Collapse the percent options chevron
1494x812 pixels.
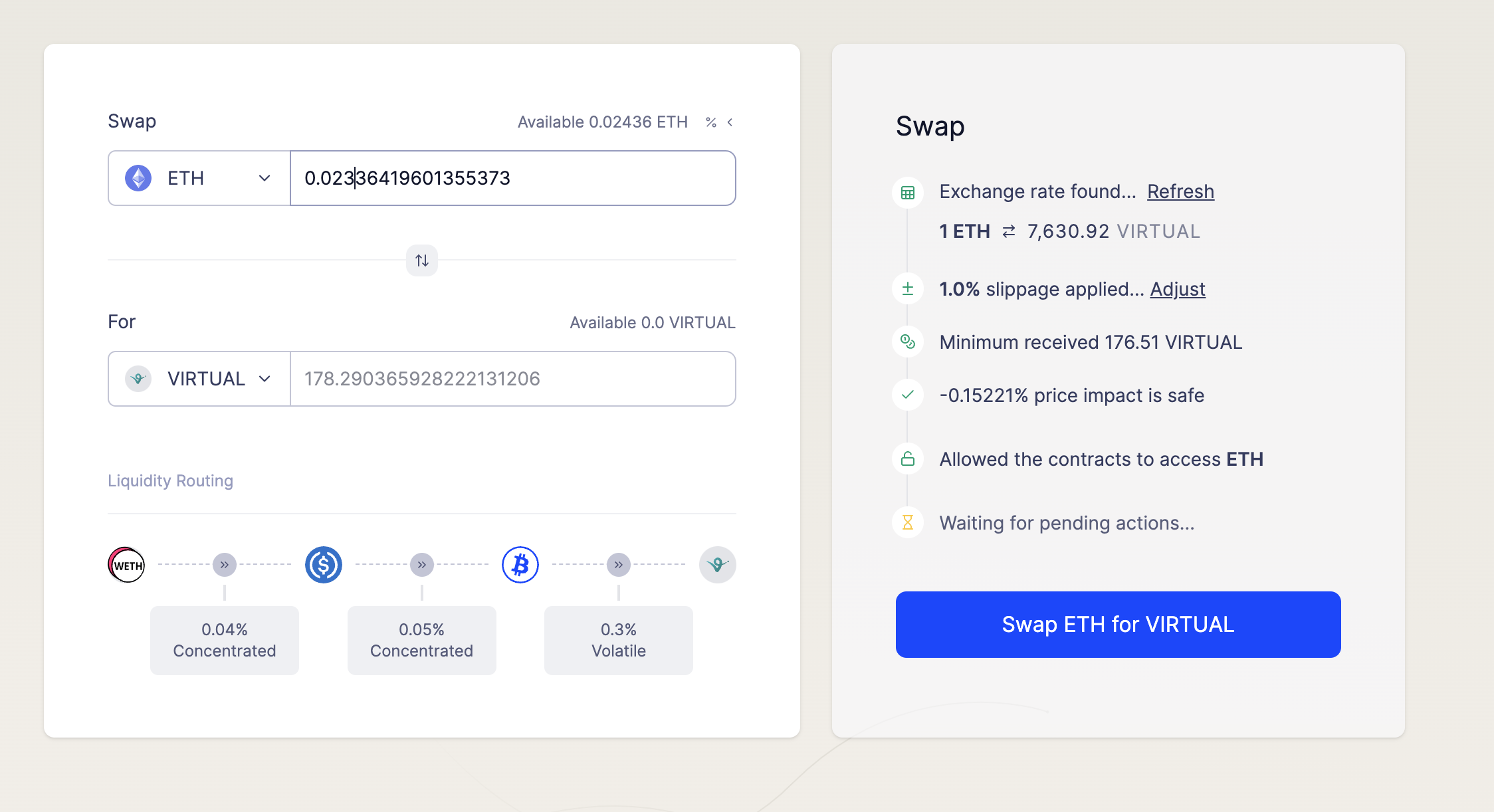730,122
